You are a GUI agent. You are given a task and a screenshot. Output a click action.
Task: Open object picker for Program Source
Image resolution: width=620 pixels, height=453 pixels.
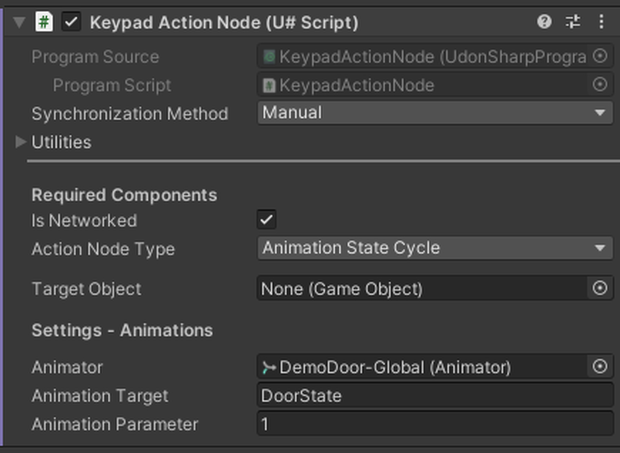click(600, 56)
